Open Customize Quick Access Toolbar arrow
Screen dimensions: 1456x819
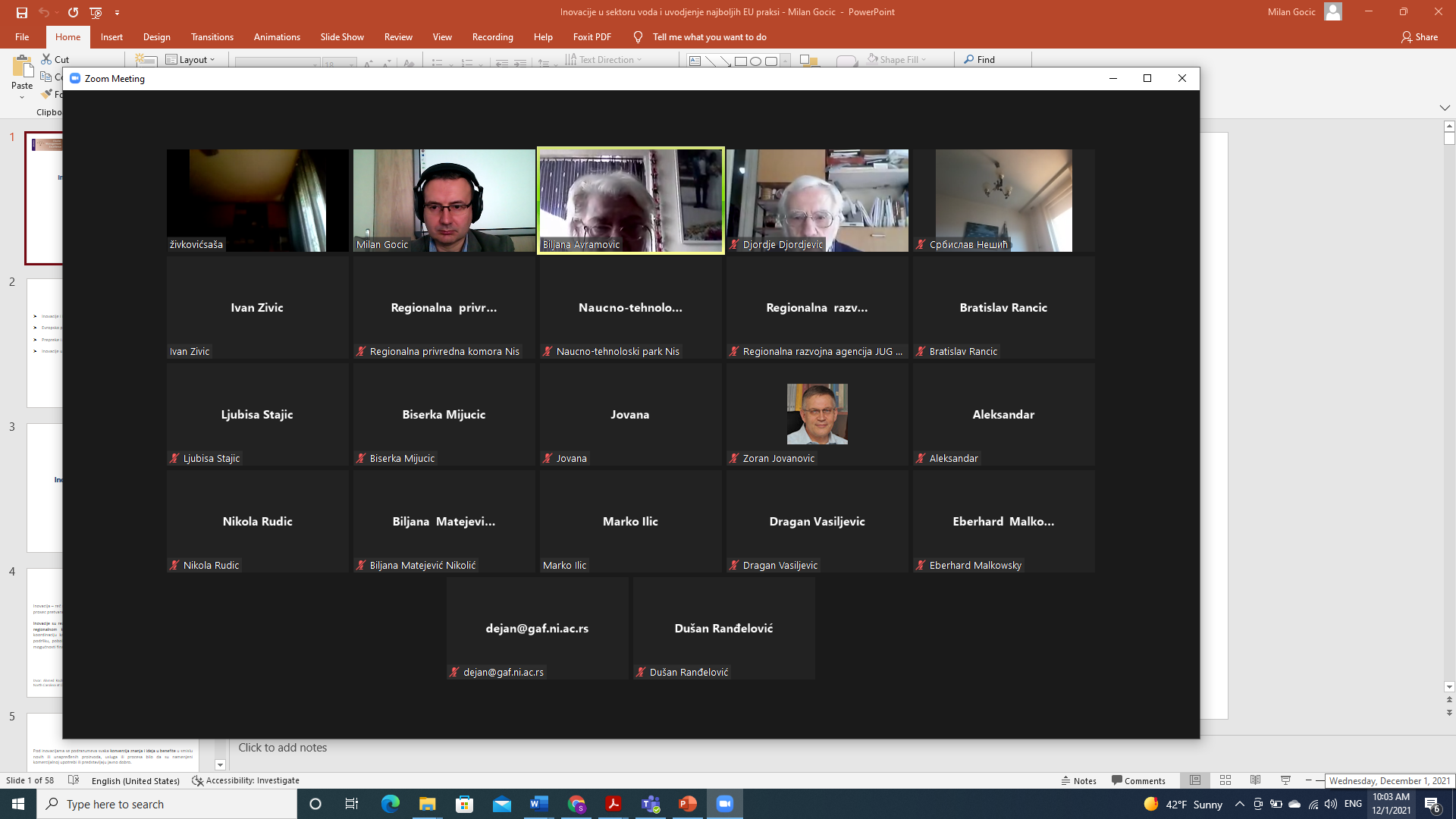117,12
